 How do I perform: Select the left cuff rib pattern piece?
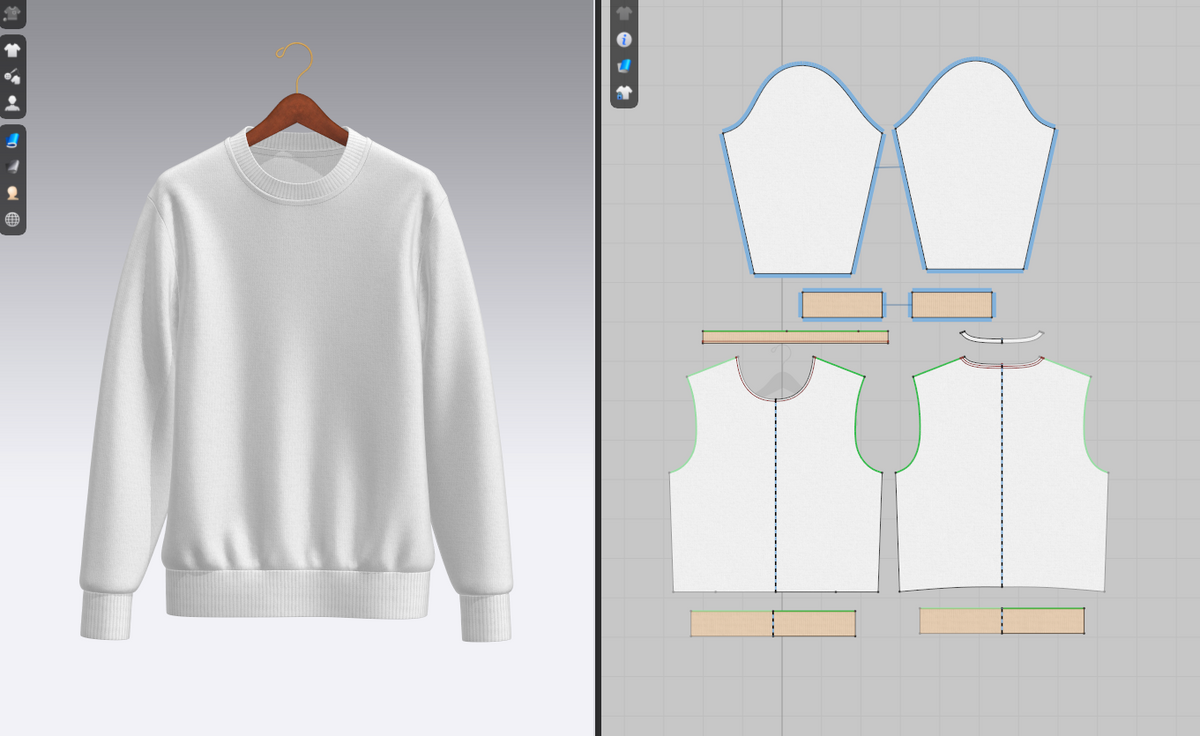pos(842,305)
